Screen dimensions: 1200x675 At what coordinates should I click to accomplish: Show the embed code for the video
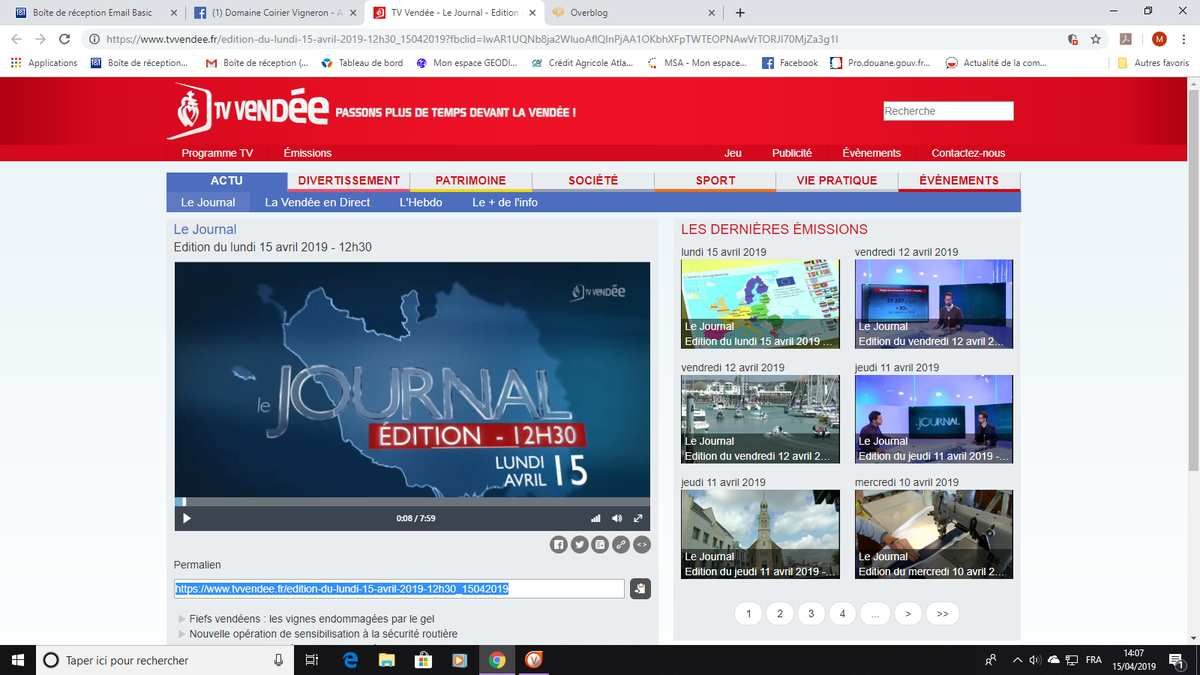[642, 545]
